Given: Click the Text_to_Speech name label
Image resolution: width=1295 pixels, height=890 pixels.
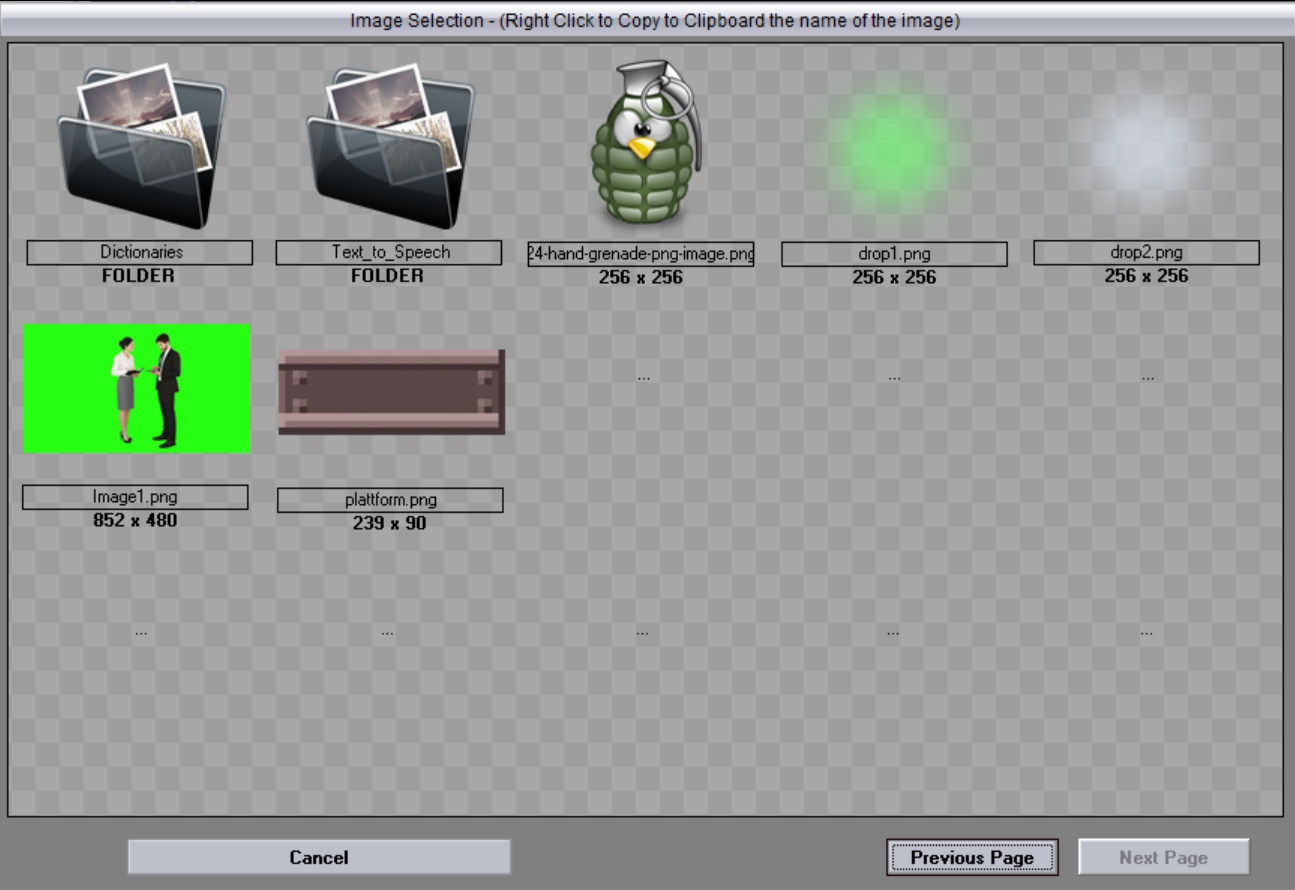Looking at the screenshot, I should click(x=389, y=252).
